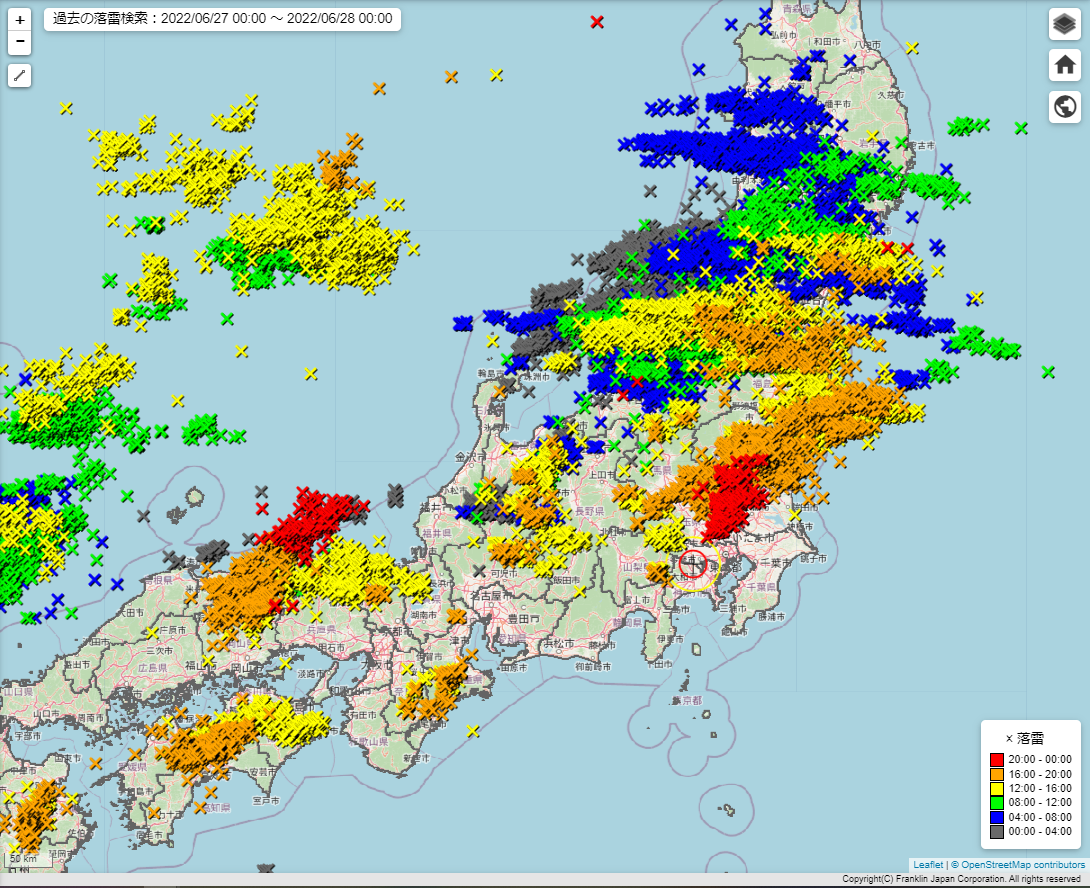Open the map layers control
The width and height of the screenshot is (1090, 888).
pos(1065,24)
